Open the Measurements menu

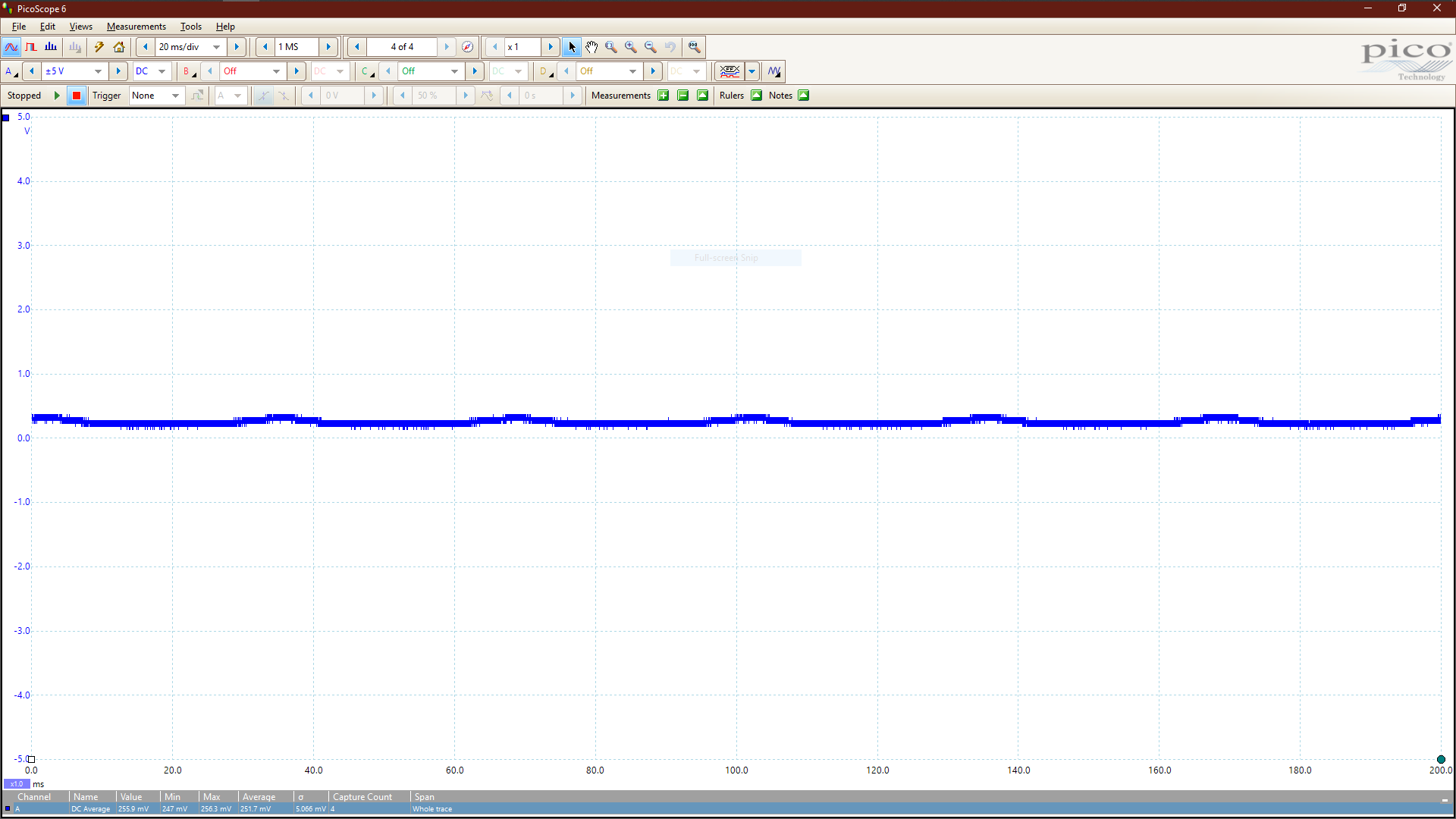point(136,27)
